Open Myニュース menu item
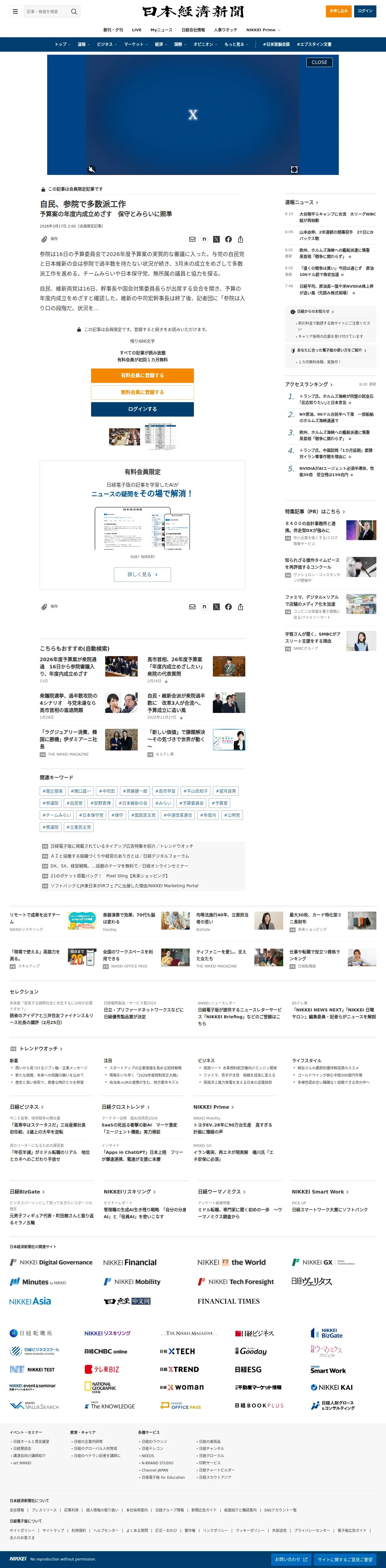Viewport: 386px width, 1568px height. [x=161, y=30]
